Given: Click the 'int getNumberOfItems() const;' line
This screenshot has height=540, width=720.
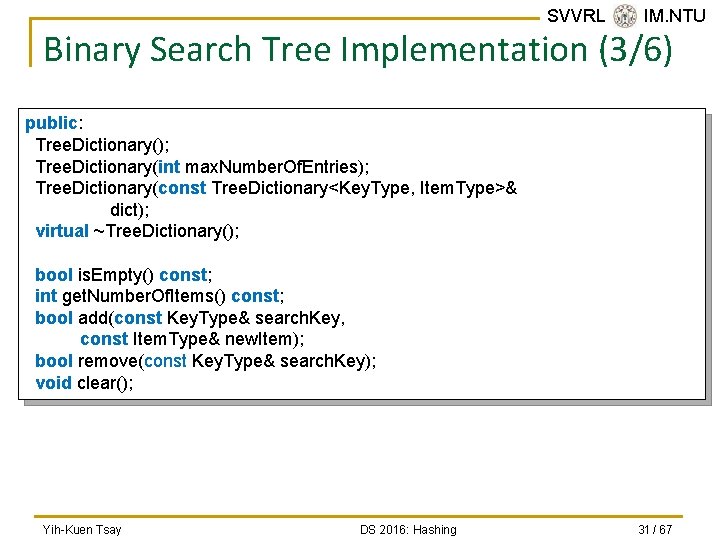Looking at the screenshot, I should [159, 296].
